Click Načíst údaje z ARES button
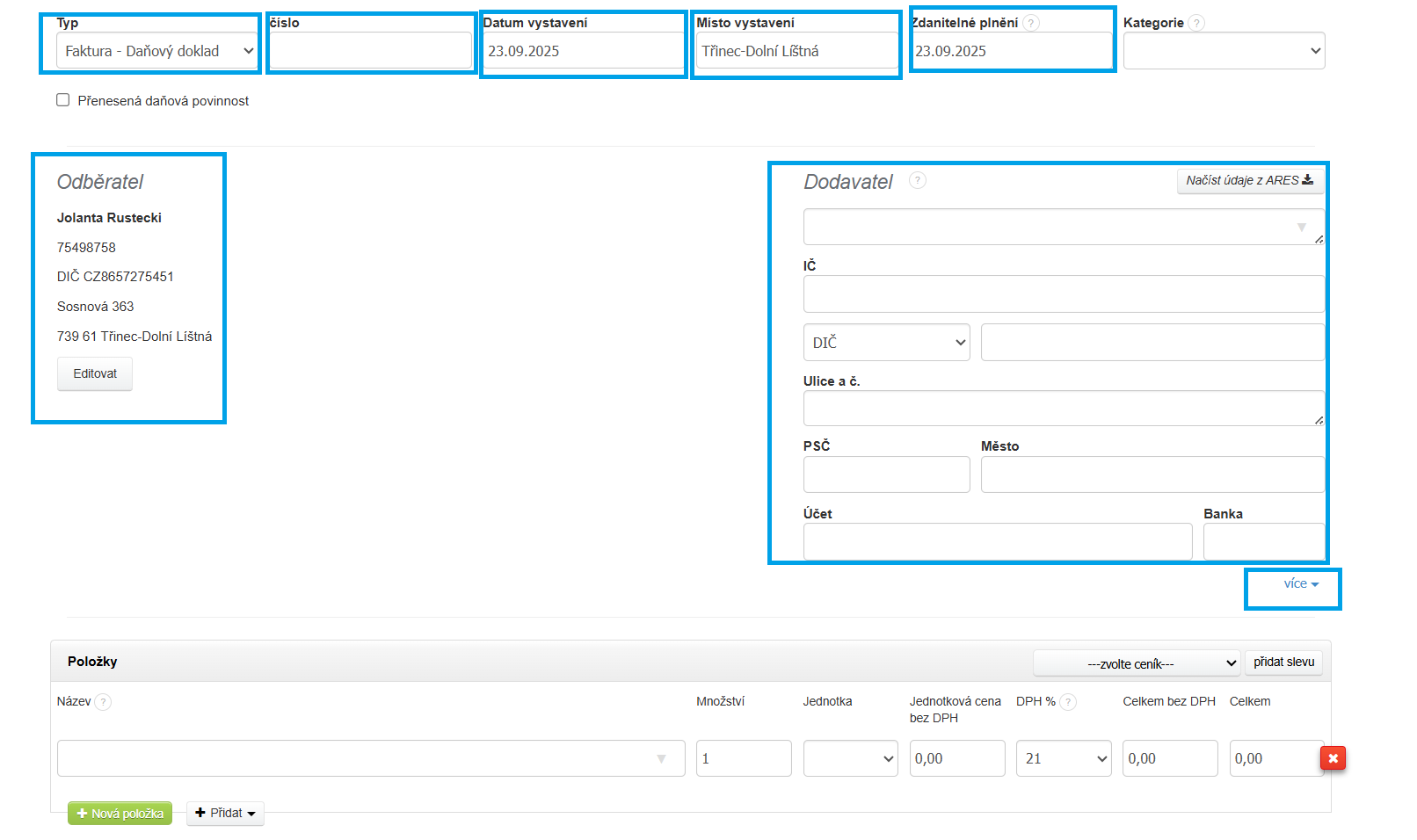The image size is (1417, 840). coord(1248,180)
